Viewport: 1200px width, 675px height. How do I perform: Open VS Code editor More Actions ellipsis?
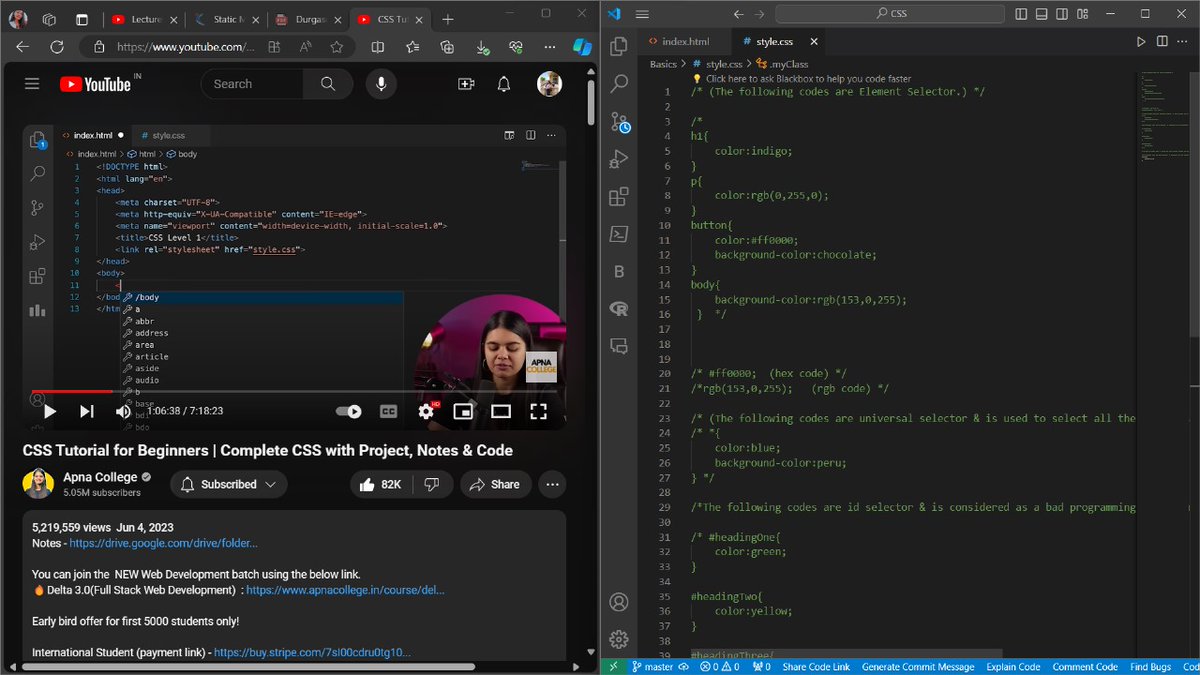(x=1184, y=42)
